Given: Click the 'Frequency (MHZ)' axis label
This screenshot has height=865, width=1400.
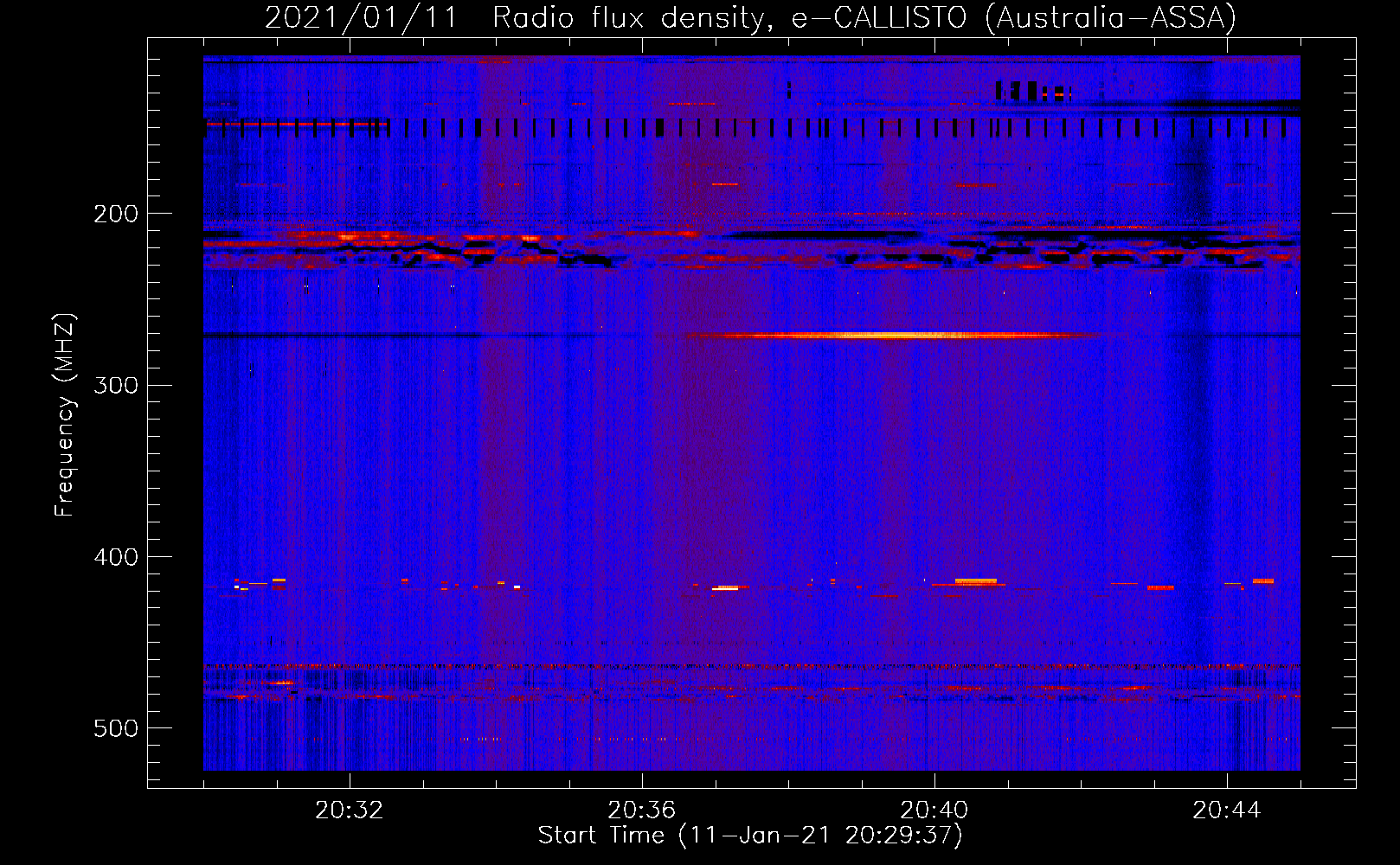Looking at the screenshot, I should [65, 415].
